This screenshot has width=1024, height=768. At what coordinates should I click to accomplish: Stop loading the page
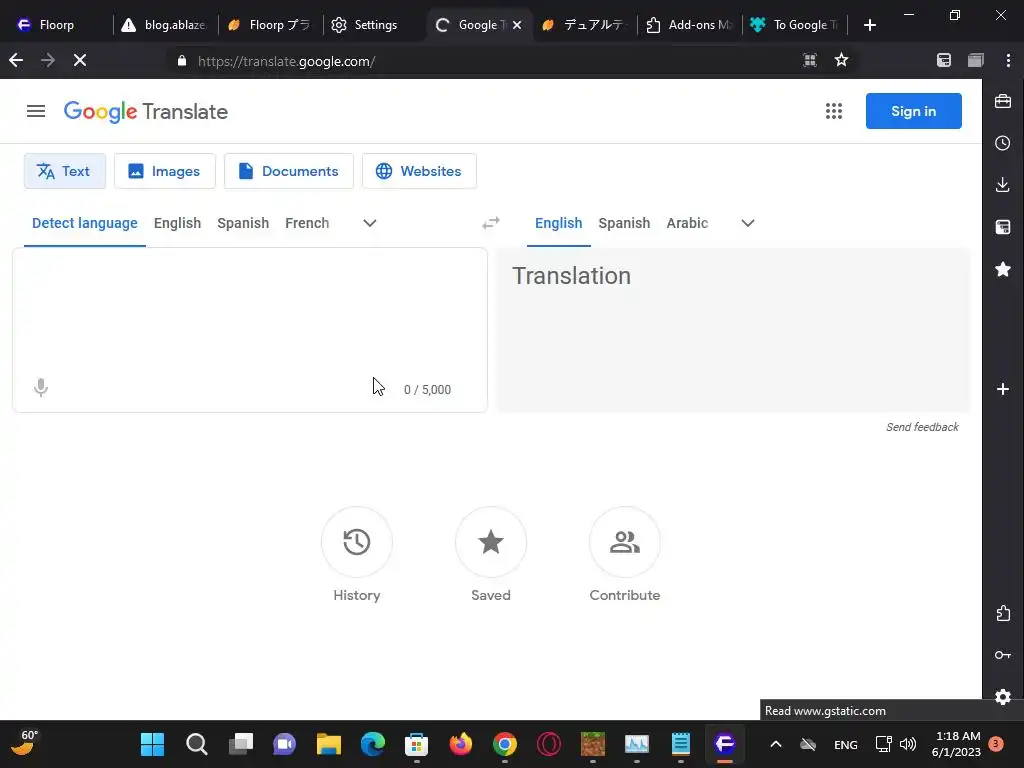(80, 61)
